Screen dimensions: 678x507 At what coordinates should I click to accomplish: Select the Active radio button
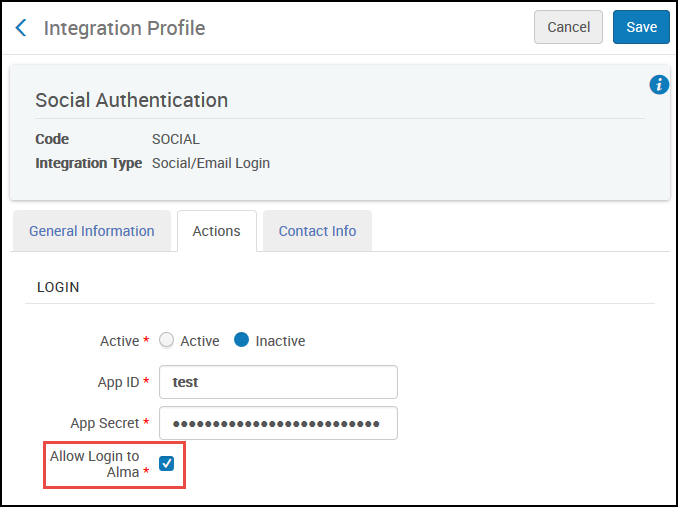point(166,340)
